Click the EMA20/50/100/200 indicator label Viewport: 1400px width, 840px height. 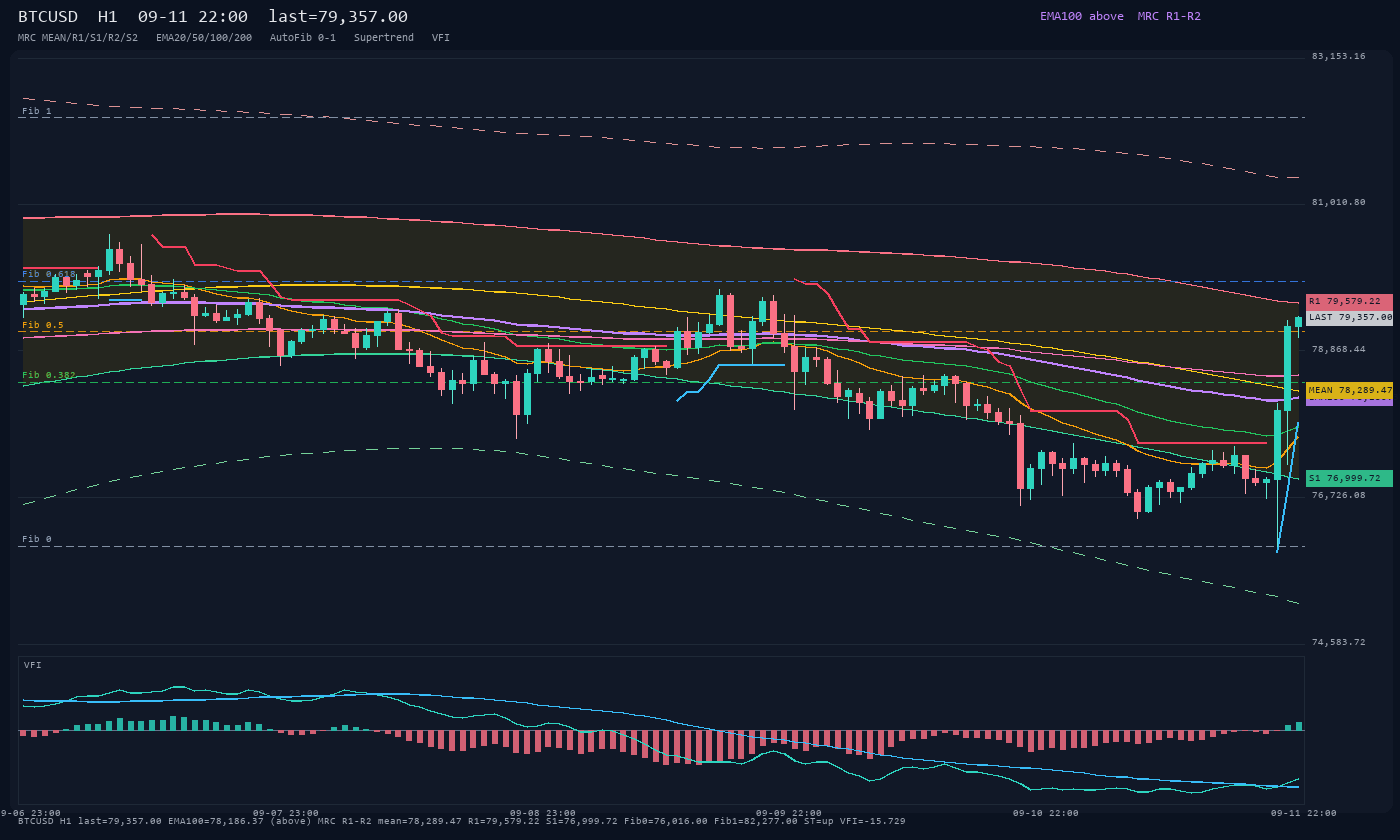204,38
